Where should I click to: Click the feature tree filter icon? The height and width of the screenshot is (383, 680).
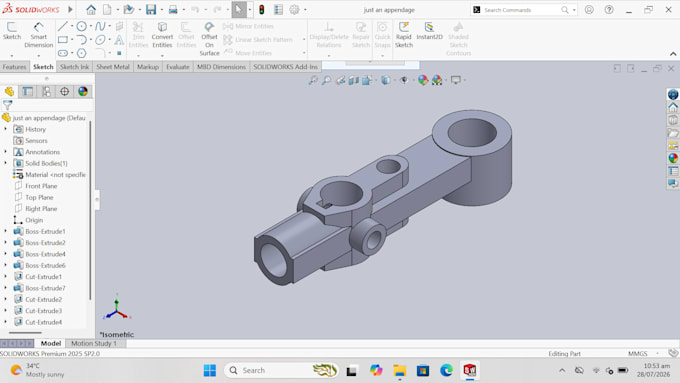7,105
